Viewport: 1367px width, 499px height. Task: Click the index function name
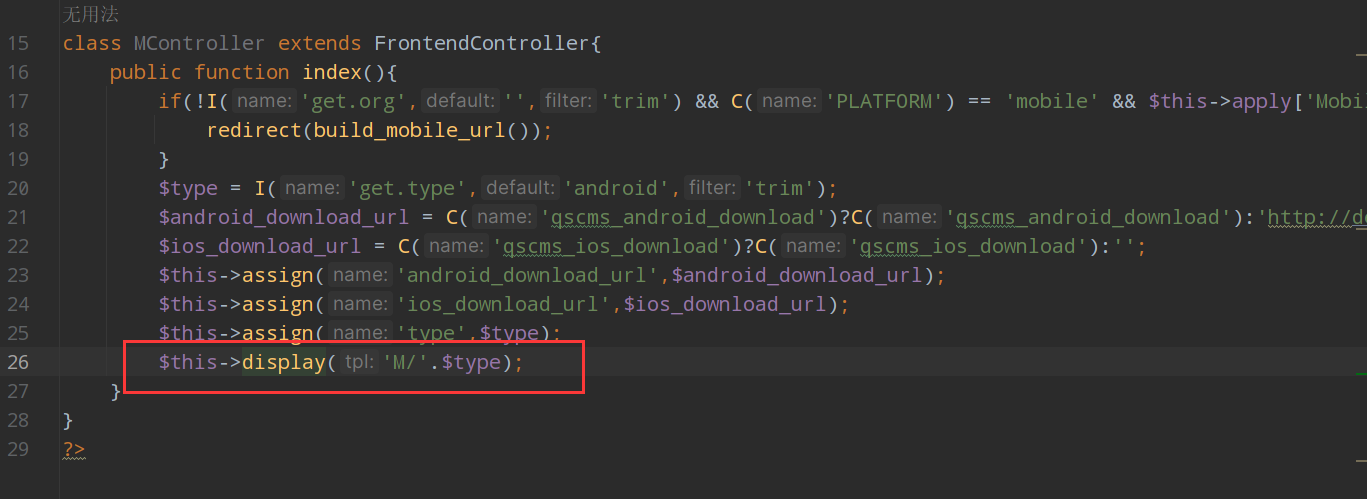click(333, 72)
